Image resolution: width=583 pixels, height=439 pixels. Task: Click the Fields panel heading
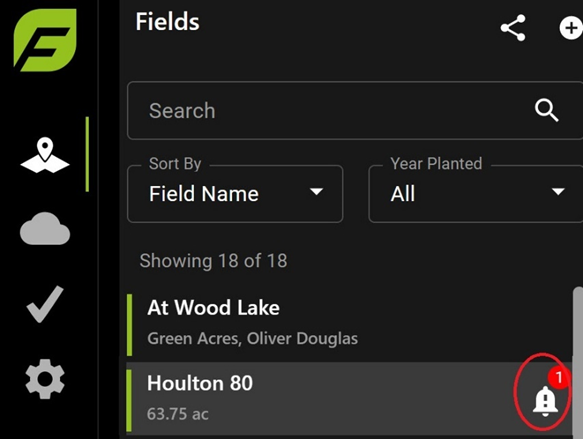[167, 22]
